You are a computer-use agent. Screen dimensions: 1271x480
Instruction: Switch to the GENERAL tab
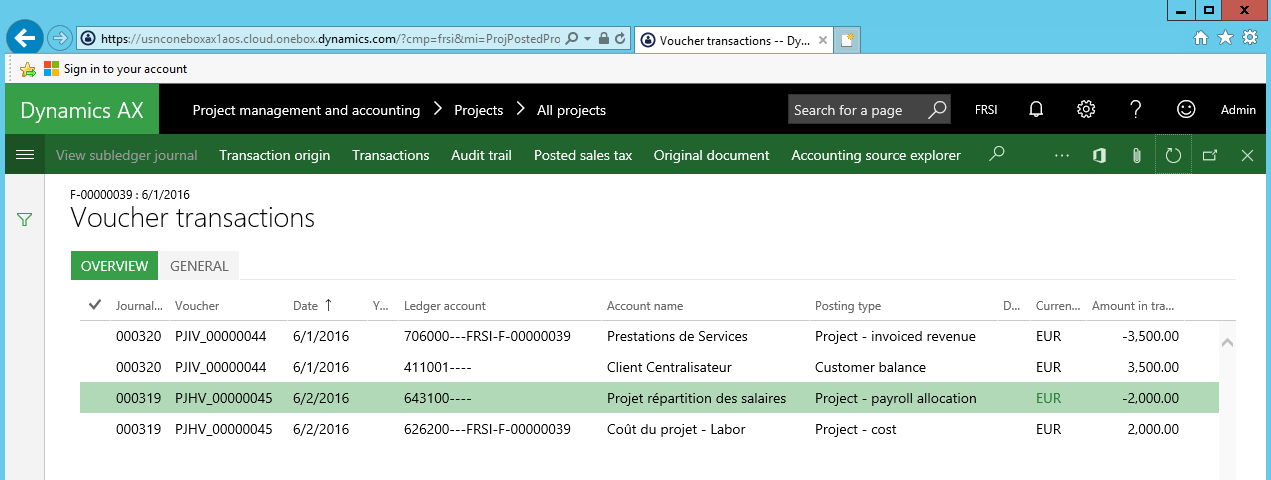point(199,266)
